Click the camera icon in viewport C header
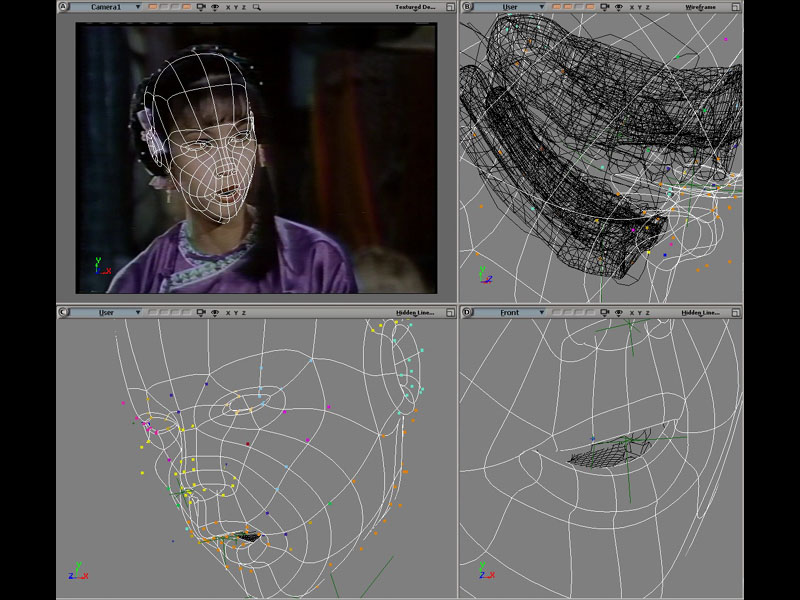800x600 pixels. 201,313
